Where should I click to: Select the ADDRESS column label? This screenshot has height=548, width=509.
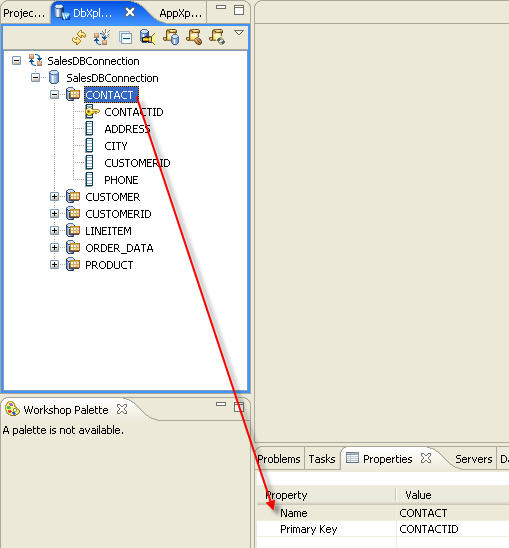pos(127,129)
